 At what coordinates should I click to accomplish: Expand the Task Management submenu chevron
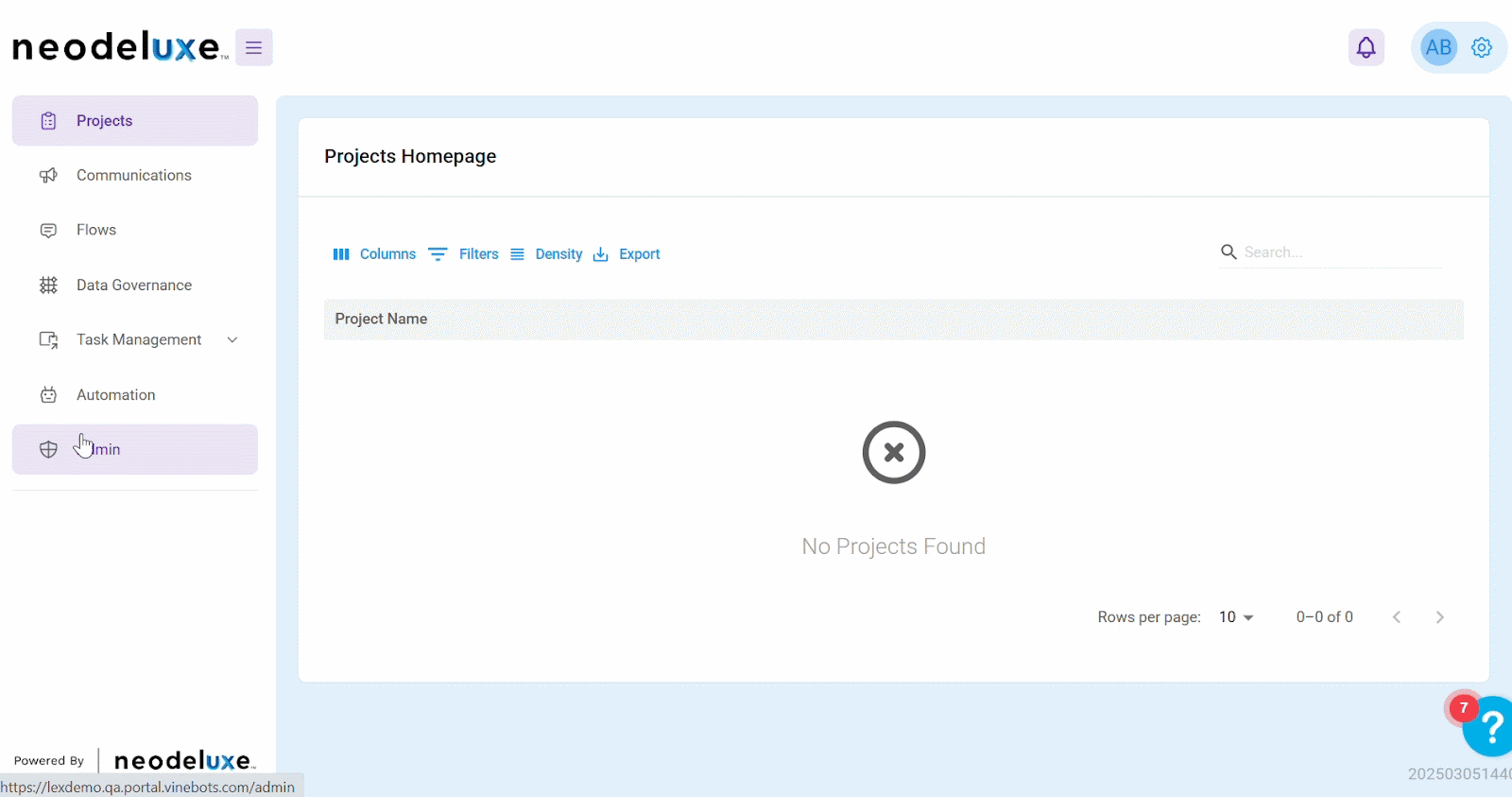(232, 340)
